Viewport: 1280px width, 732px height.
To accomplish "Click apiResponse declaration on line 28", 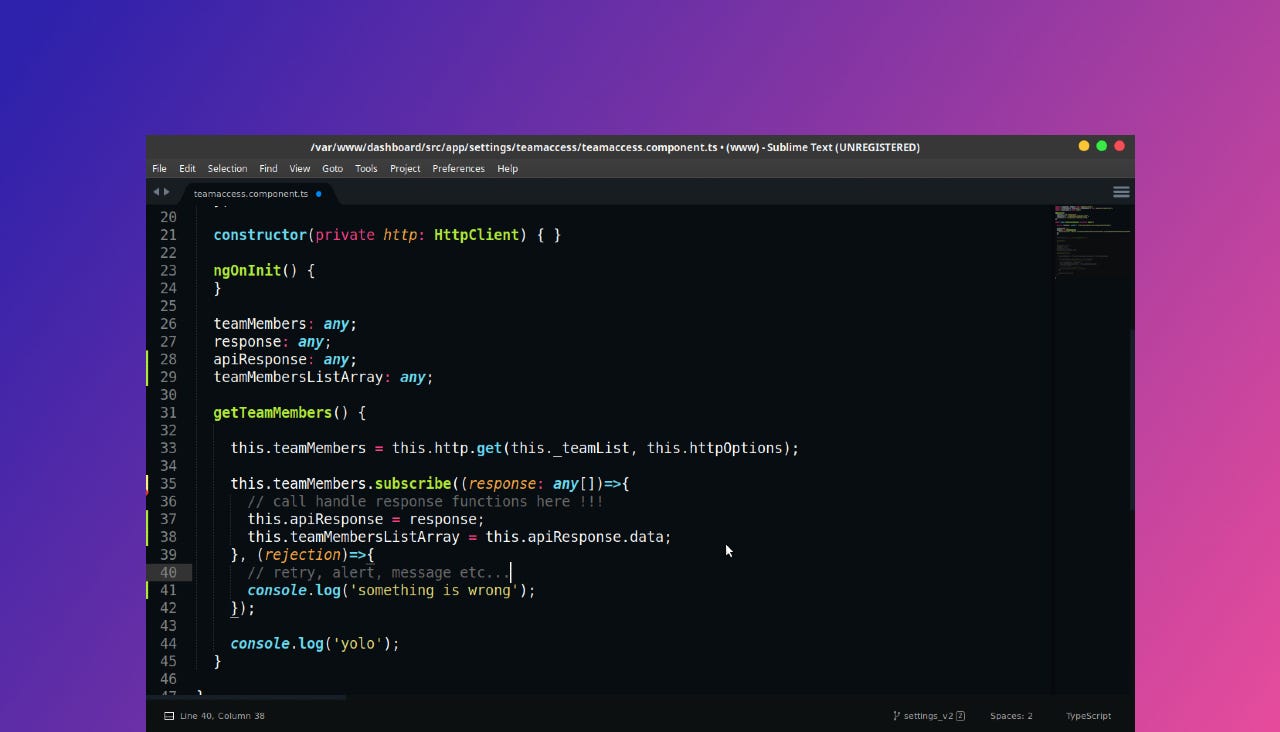I will click(x=260, y=360).
